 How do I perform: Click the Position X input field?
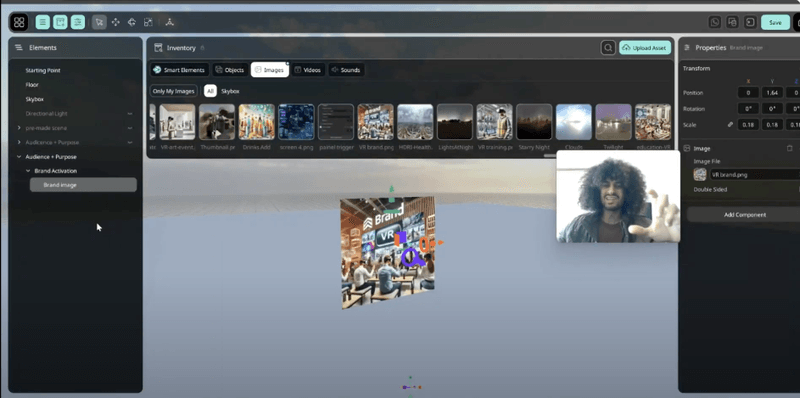[748, 92]
